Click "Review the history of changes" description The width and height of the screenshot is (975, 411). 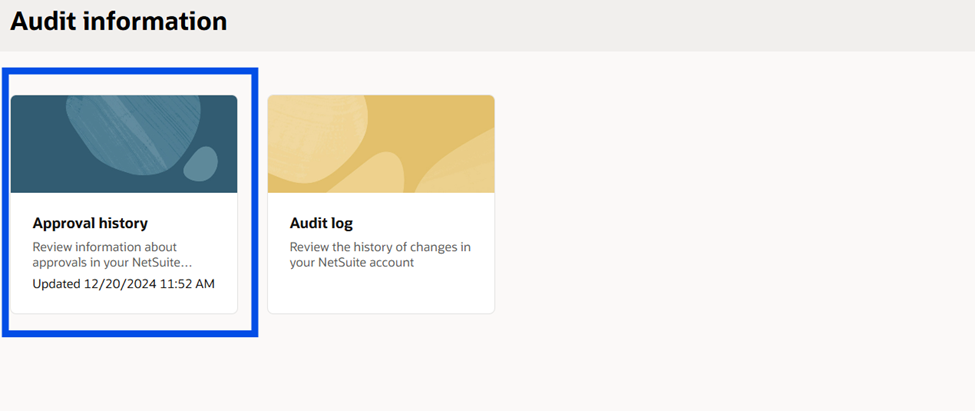pyautogui.click(x=380, y=255)
